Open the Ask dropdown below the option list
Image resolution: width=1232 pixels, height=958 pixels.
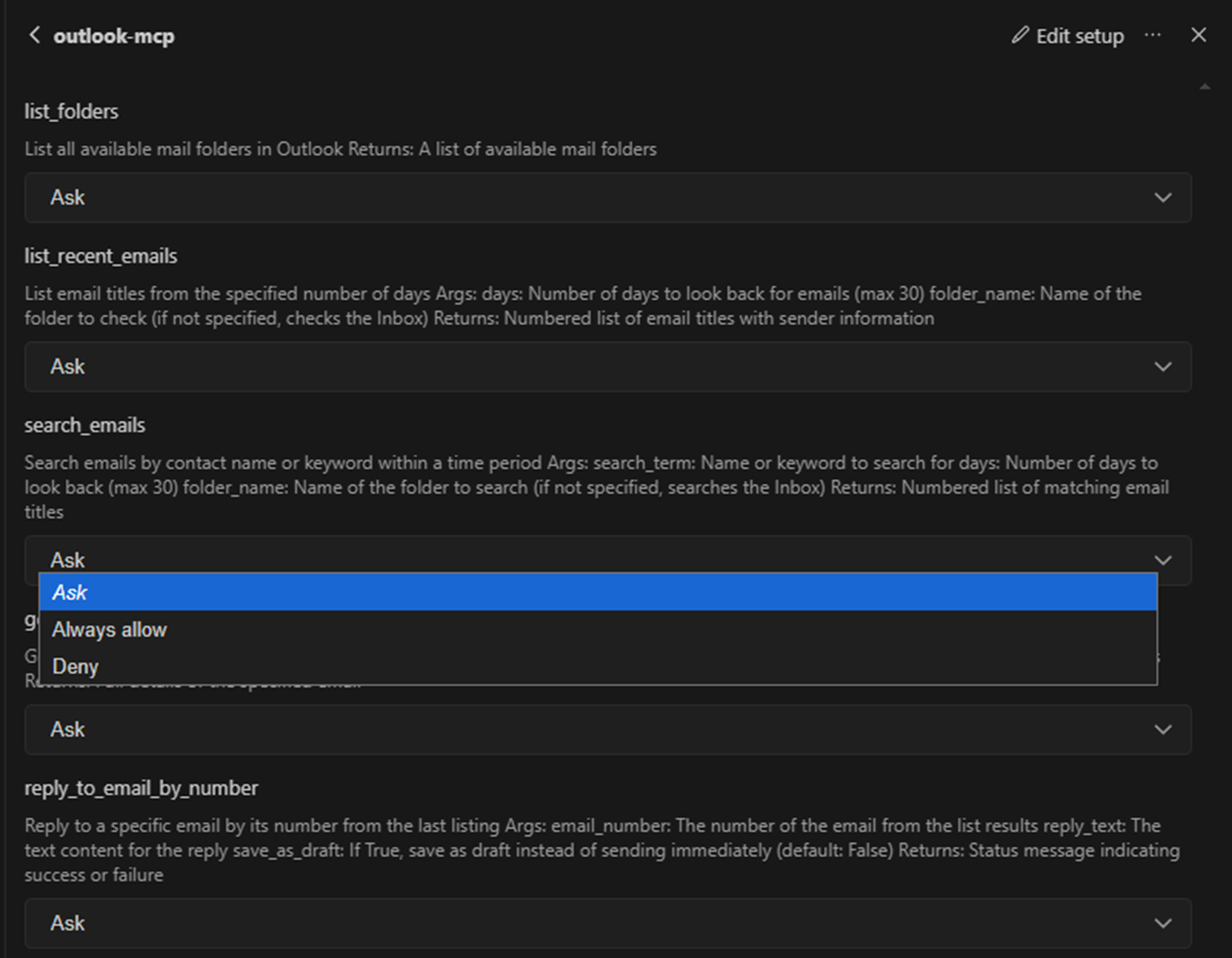pos(607,730)
